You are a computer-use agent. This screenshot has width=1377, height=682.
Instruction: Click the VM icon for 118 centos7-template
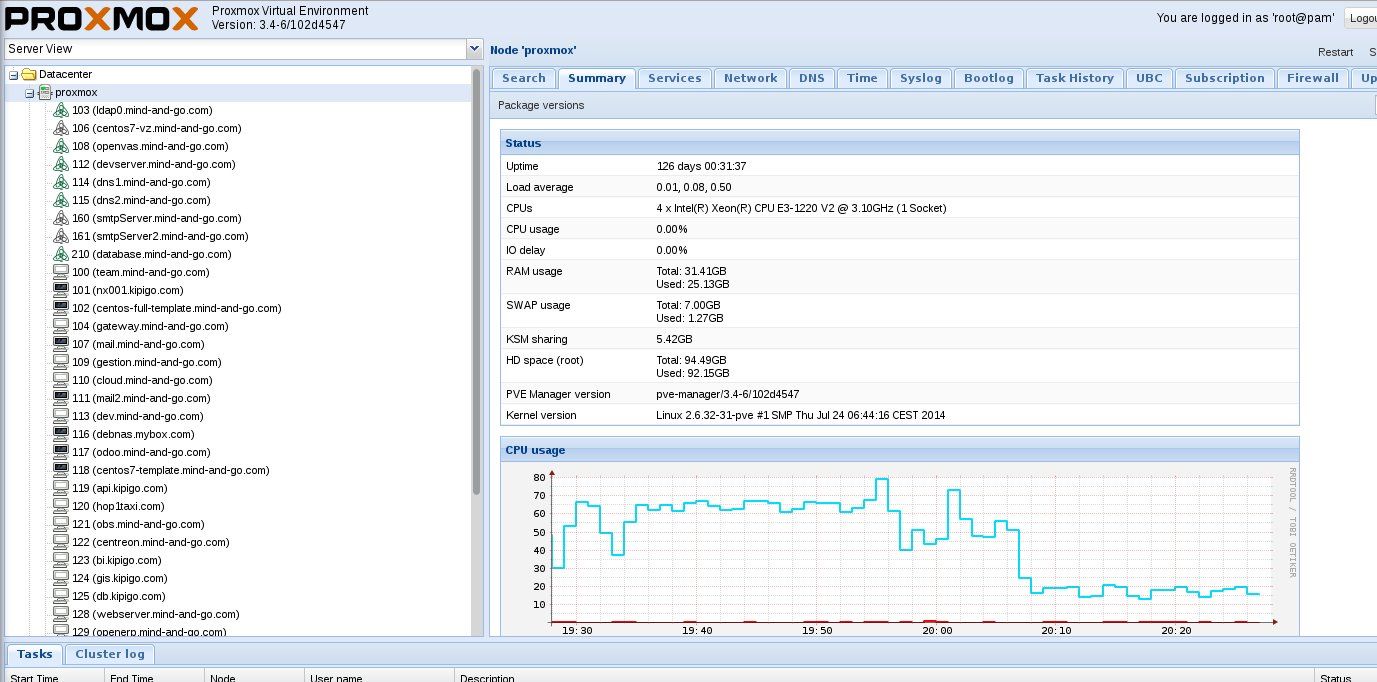click(x=60, y=470)
